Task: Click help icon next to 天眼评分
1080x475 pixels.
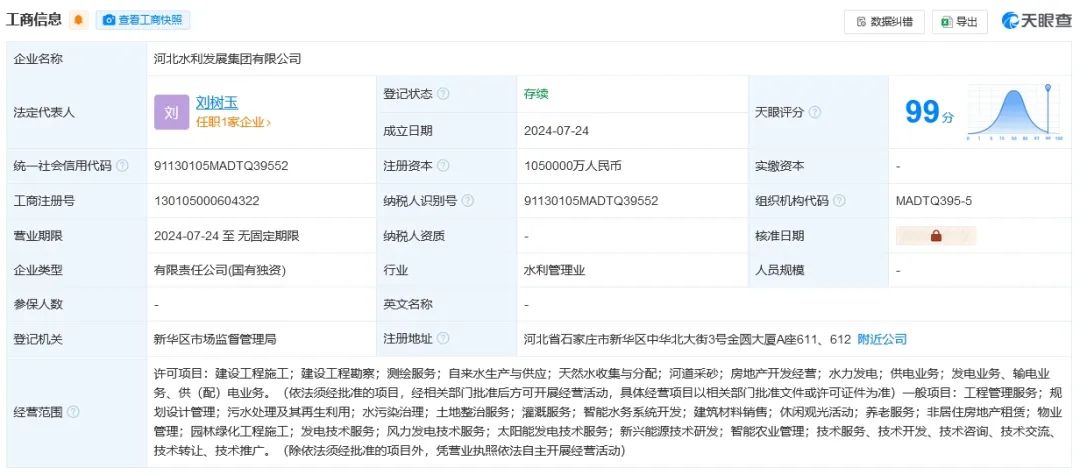Action: point(815,112)
